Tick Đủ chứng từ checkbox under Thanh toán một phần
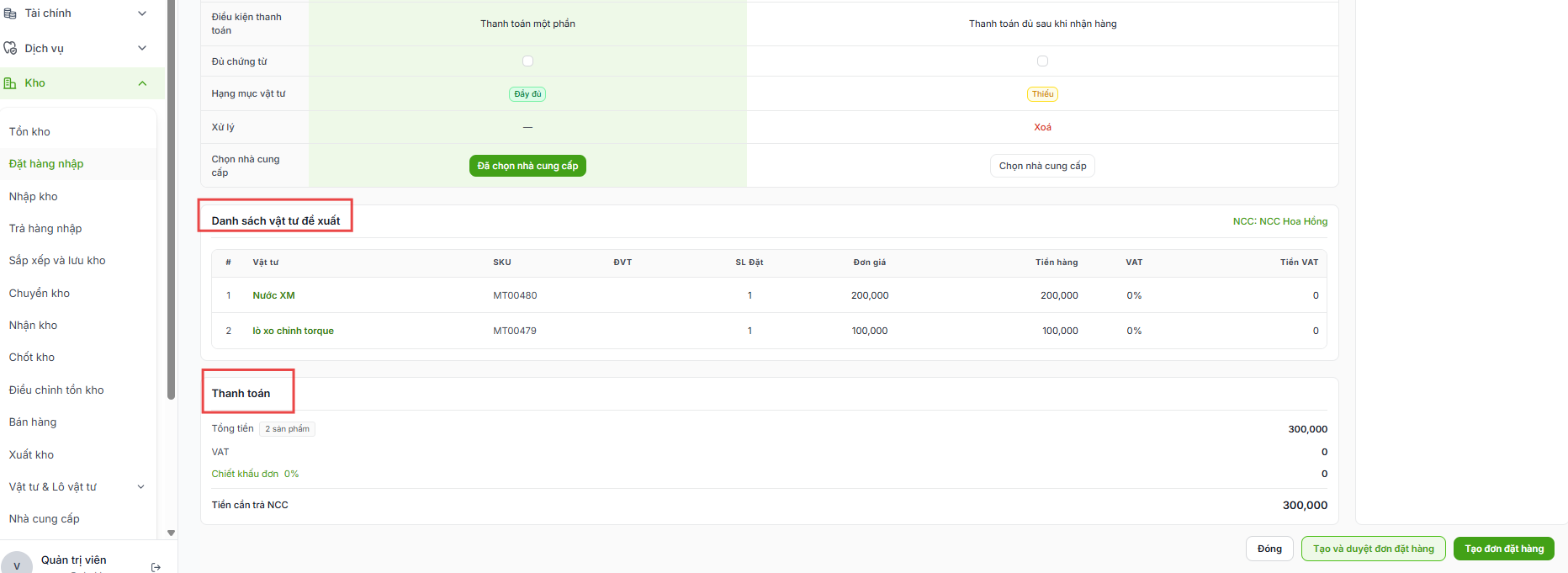The width and height of the screenshot is (1568, 573). click(528, 61)
